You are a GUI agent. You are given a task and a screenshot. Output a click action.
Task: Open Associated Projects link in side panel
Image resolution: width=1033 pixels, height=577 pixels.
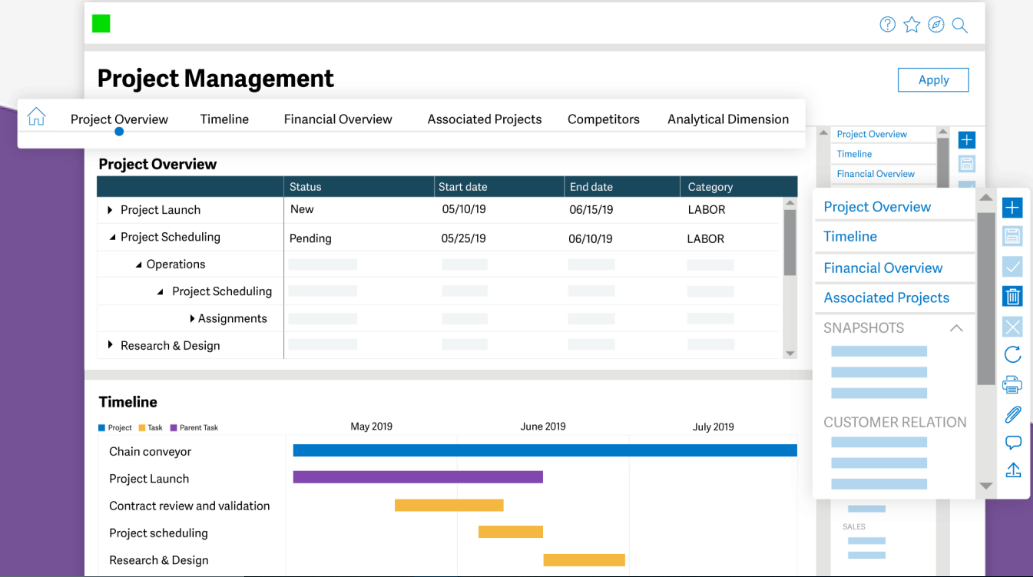pos(886,298)
